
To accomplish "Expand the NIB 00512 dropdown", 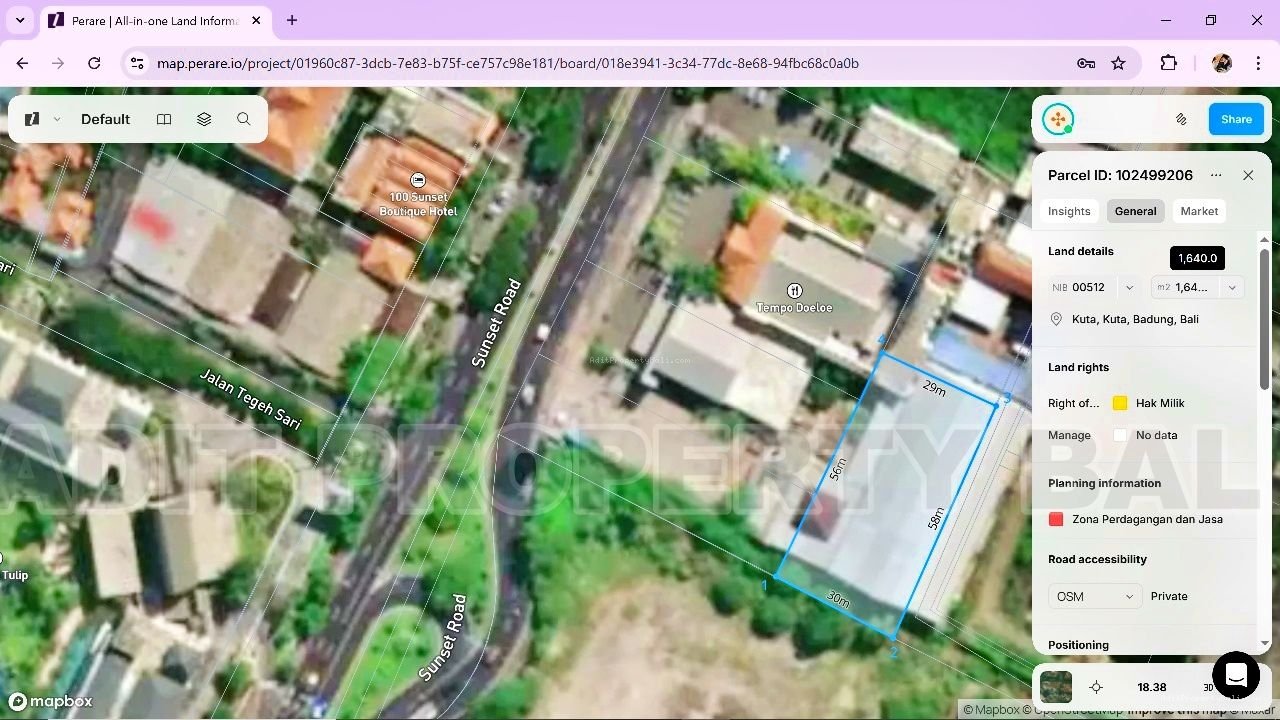I will pyautogui.click(x=1129, y=287).
